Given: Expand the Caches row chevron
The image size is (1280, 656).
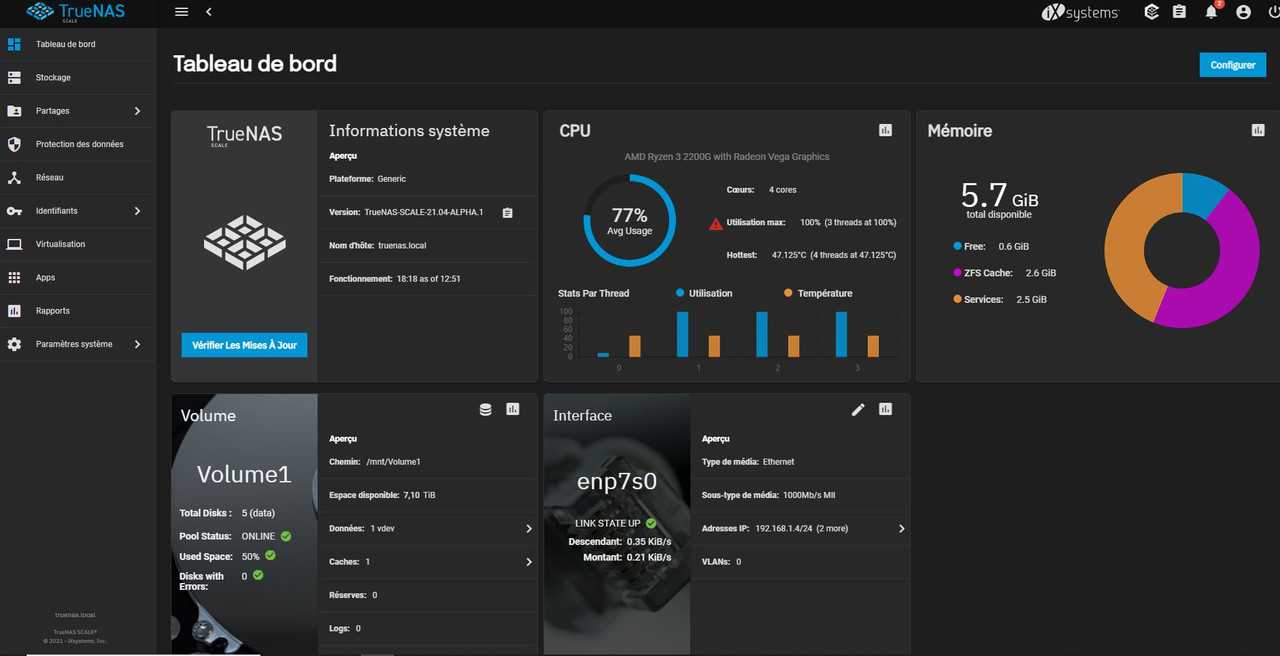Looking at the screenshot, I should pyautogui.click(x=529, y=562).
